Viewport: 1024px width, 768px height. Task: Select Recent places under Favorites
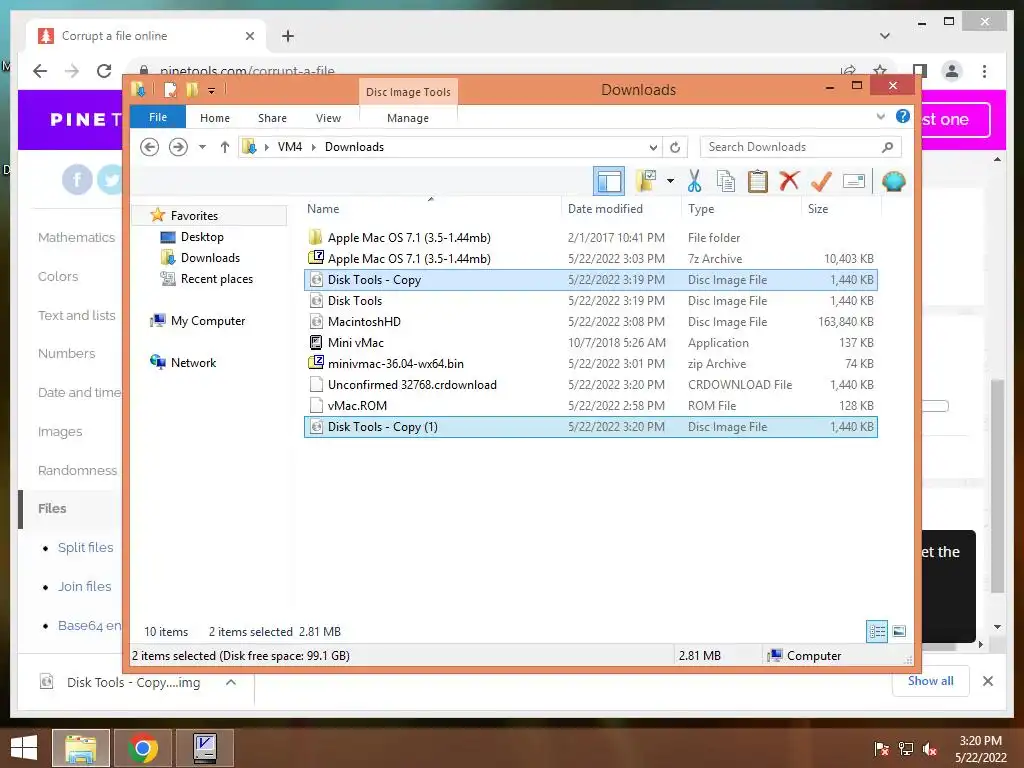217,279
